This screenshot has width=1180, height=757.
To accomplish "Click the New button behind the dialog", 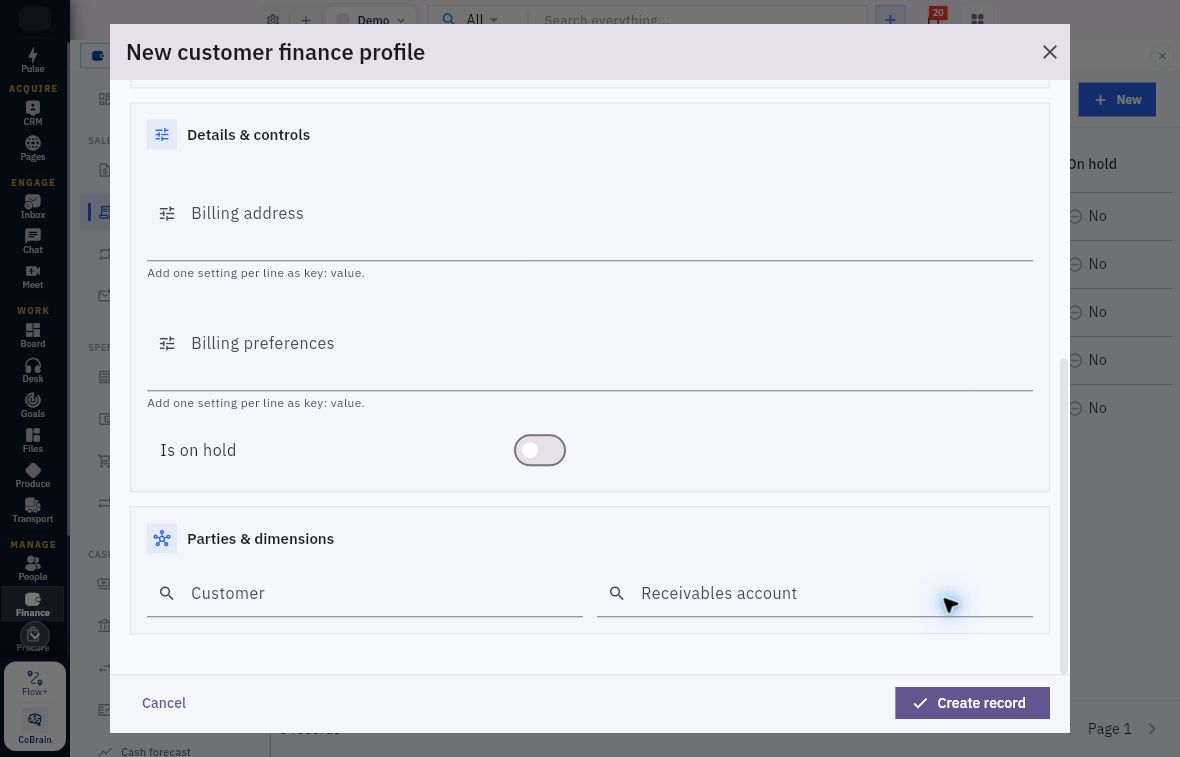I will point(1117,99).
